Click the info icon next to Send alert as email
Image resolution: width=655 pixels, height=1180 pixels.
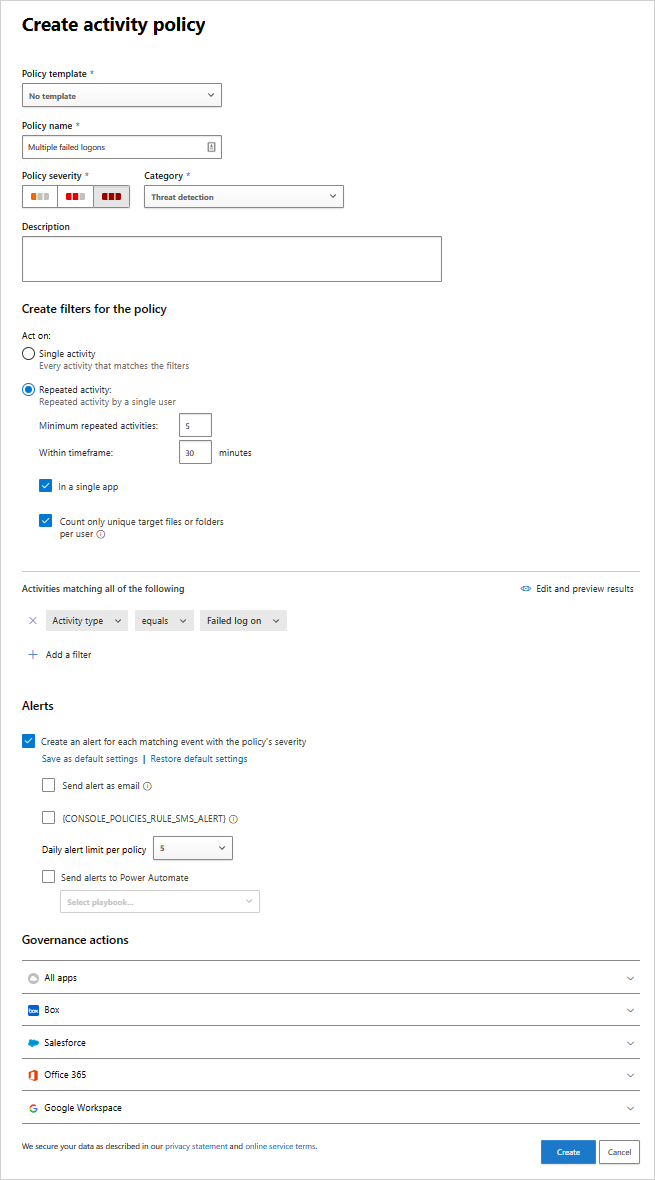(x=147, y=787)
